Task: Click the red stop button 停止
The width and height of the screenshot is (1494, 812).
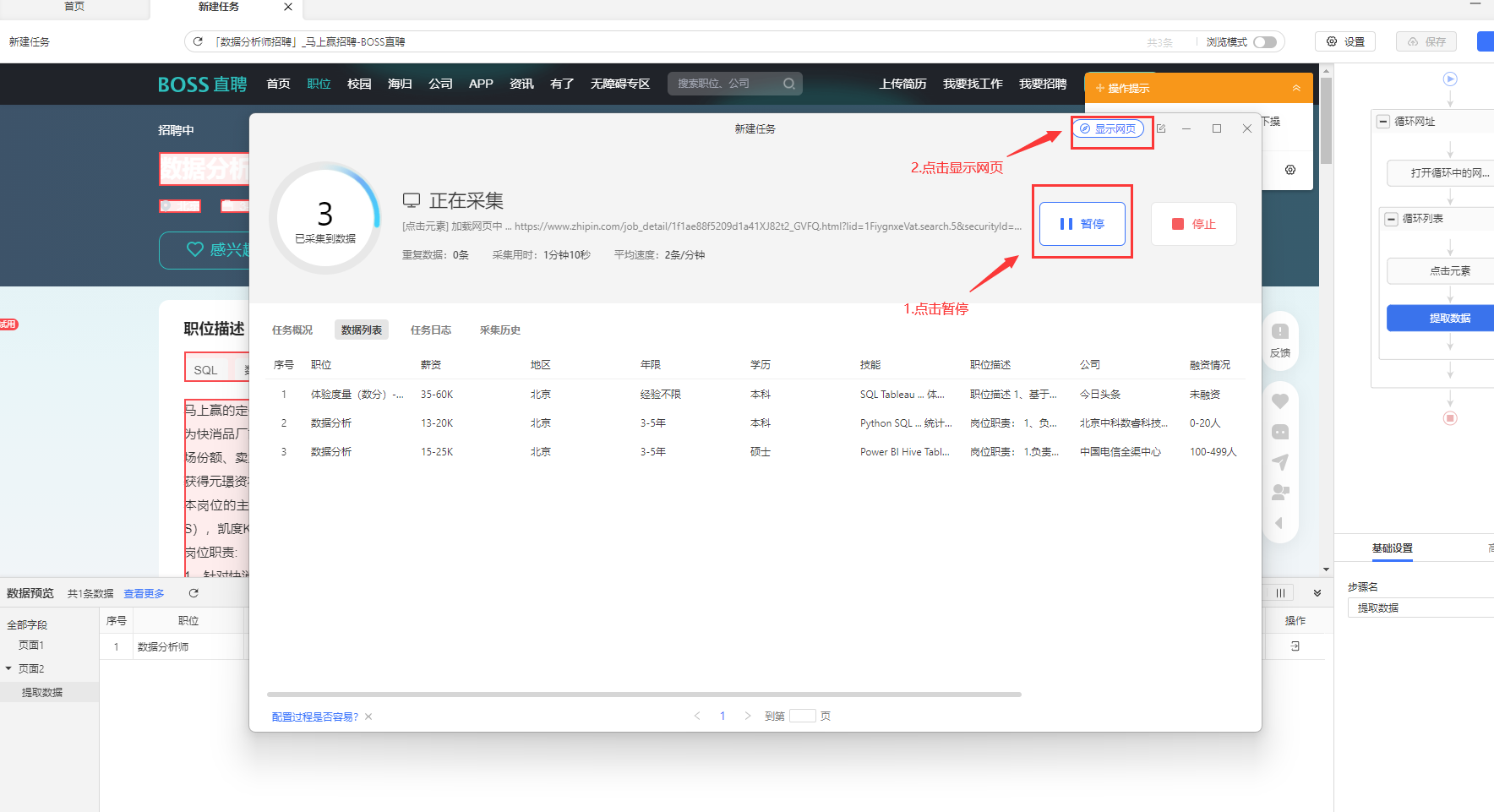Action: (x=1193, y=224)
